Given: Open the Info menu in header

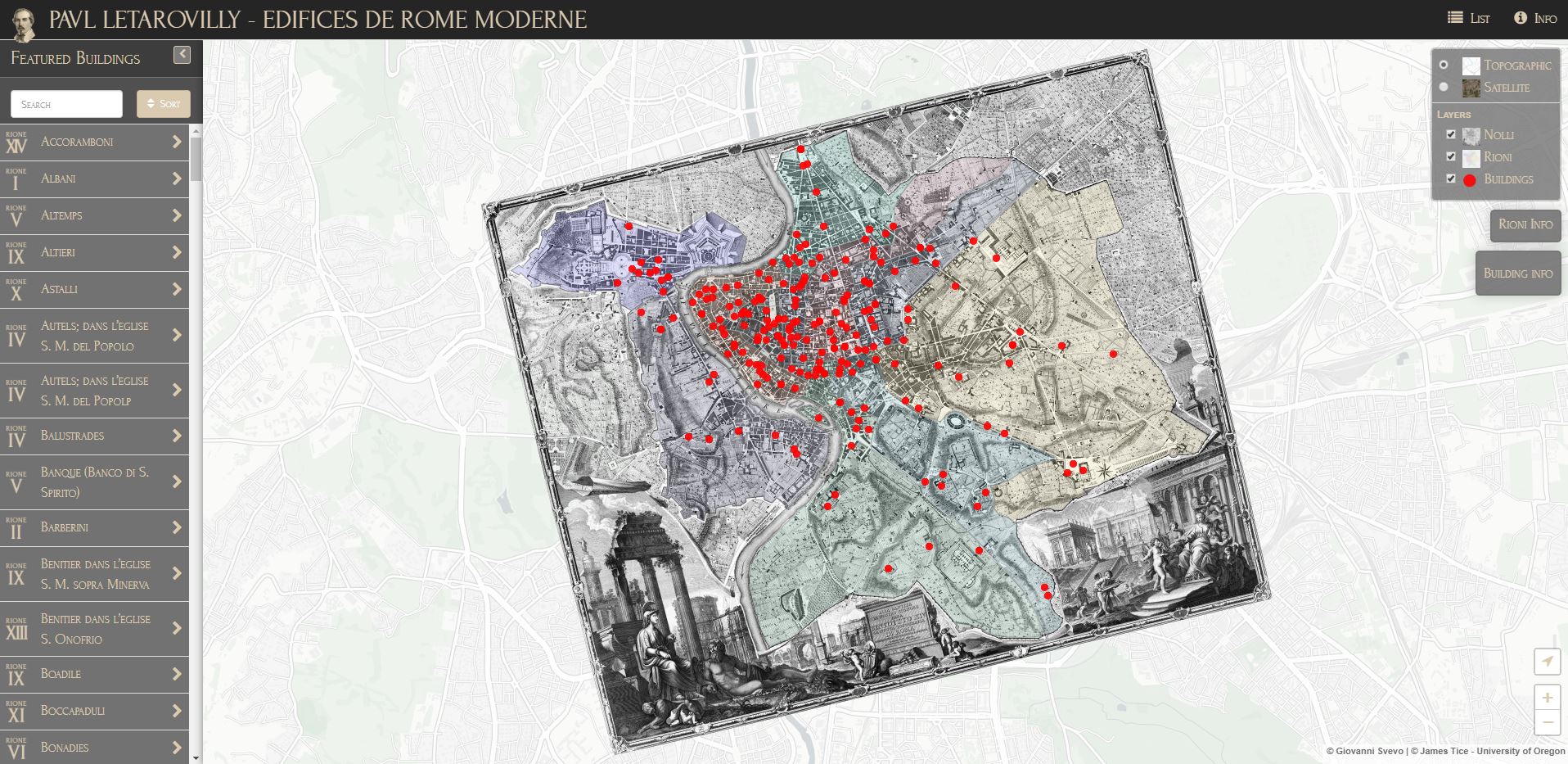Looking at the screenshot, I should coord(1535,18).
